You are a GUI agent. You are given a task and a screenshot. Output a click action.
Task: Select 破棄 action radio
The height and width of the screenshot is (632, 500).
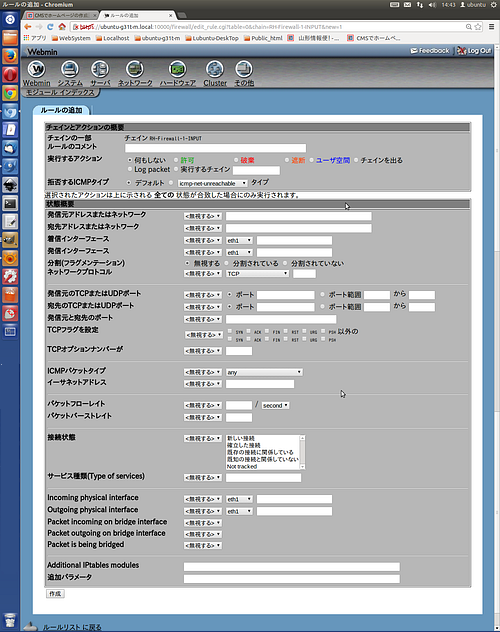click(x=236, y=160)
